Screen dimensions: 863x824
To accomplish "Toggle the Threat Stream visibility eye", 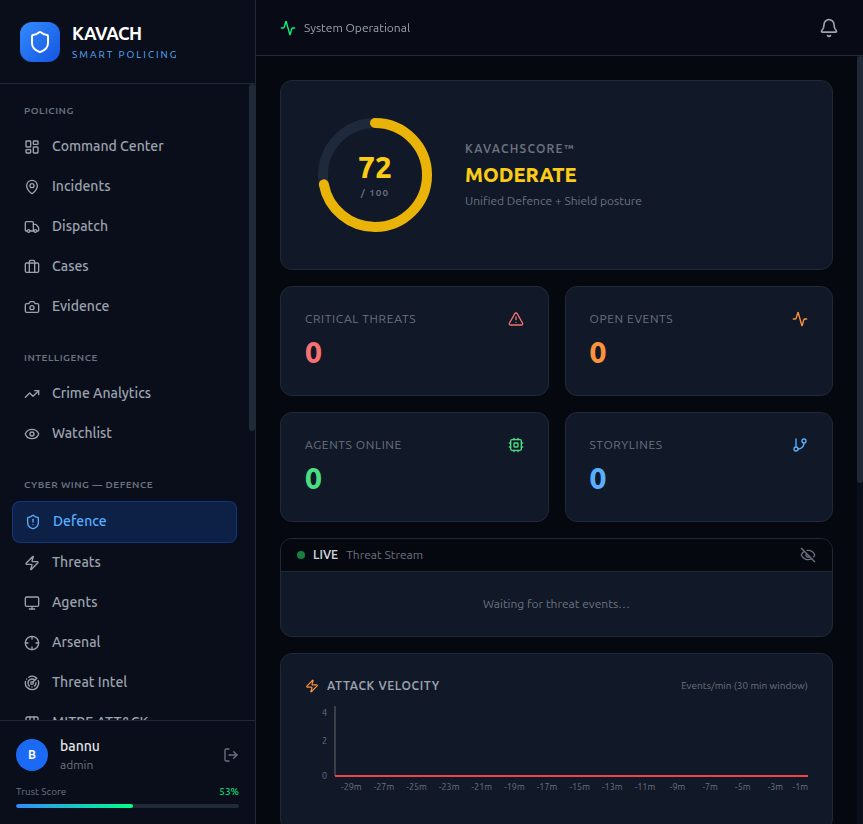I will [807, 555].
